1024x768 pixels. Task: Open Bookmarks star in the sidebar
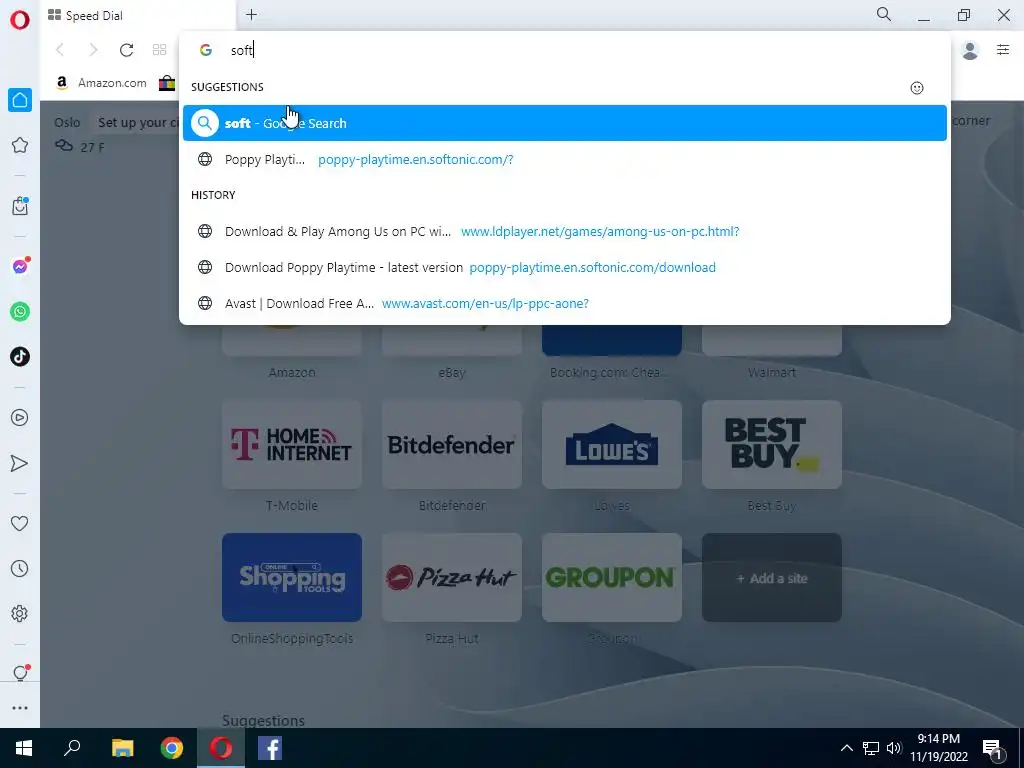(x=20, y=145)
